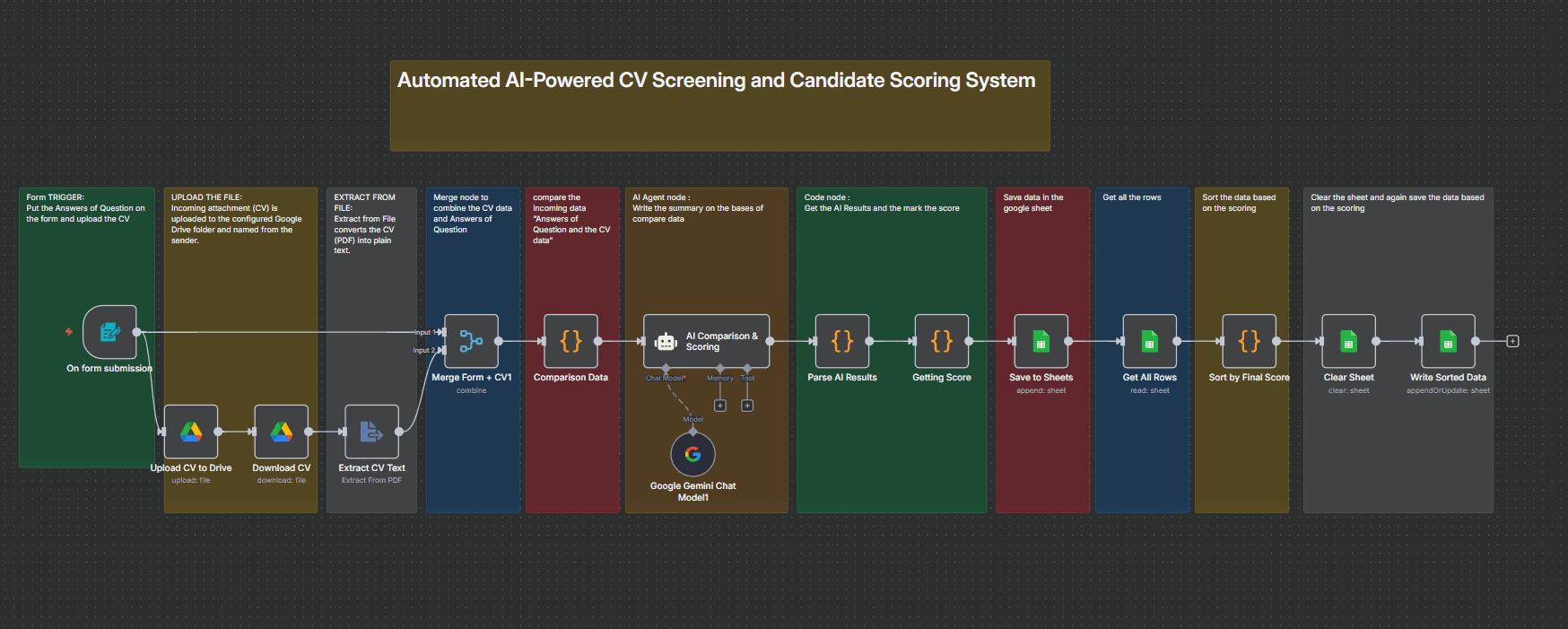1568x629 pixels.
Task: Open the Write Sorted Data node
Action: point(1448,341)
